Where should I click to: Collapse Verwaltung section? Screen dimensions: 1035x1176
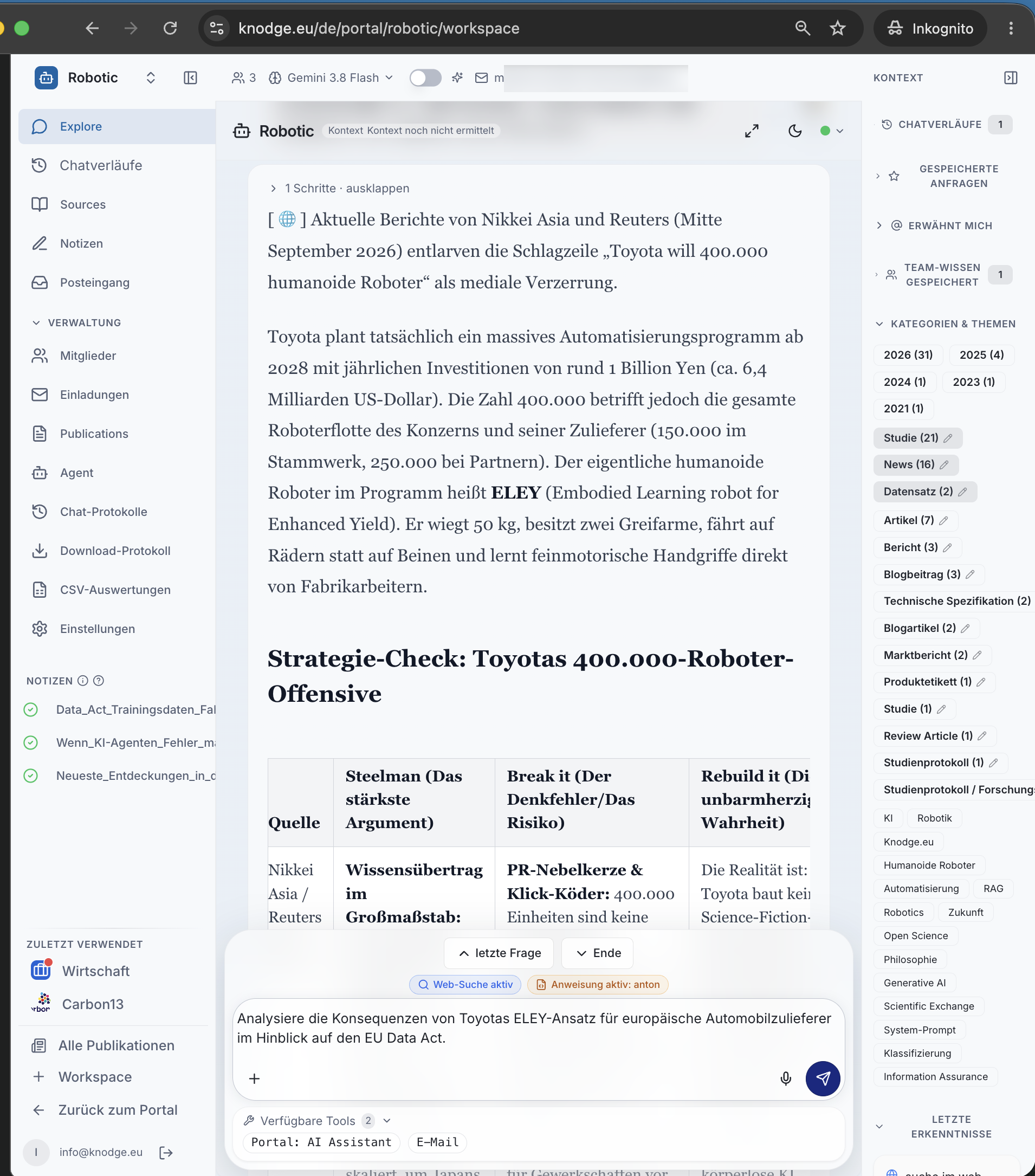tap(76, 323)
